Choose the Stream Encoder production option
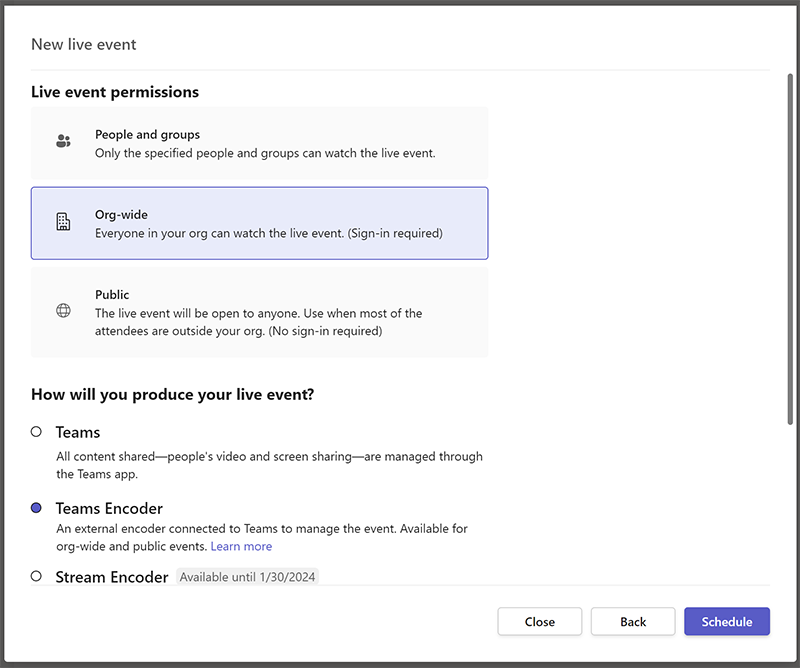 [36, 577]
